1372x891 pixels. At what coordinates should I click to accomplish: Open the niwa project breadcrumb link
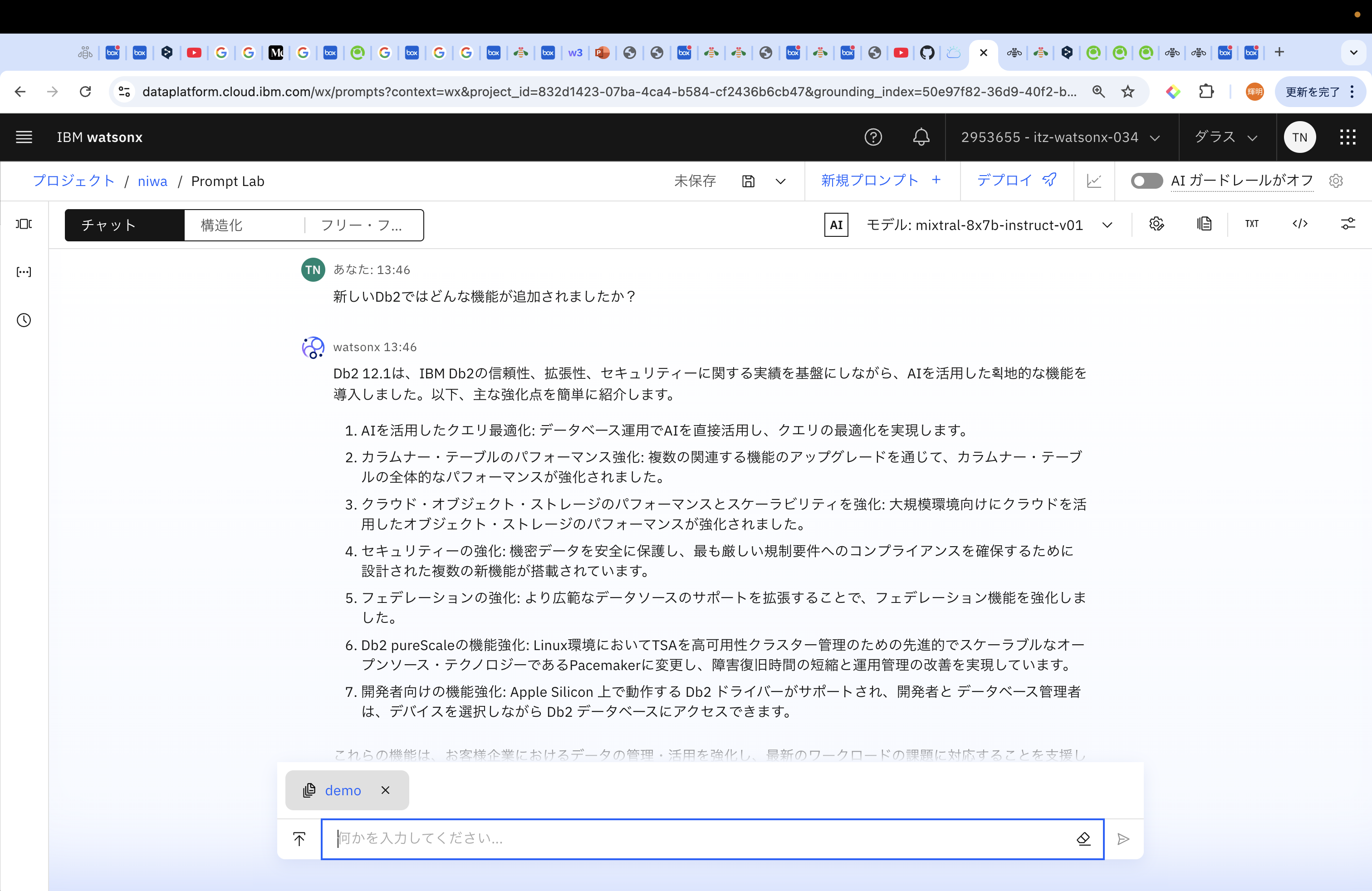coord(152,181)
